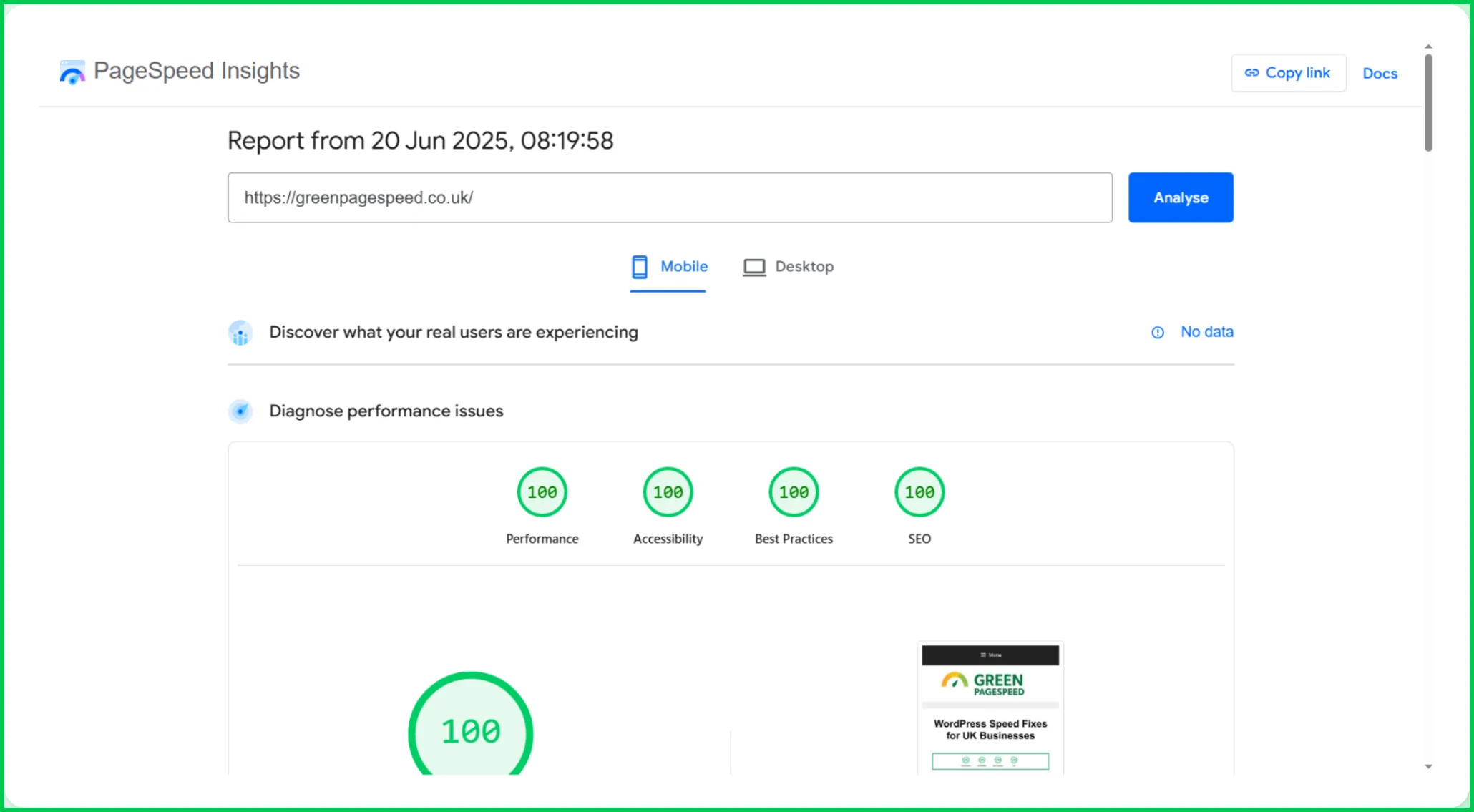Click the Green PageSpeed site screenshot thumbnail
Screen dimensions: 1474x812
(x=990, y=708)
